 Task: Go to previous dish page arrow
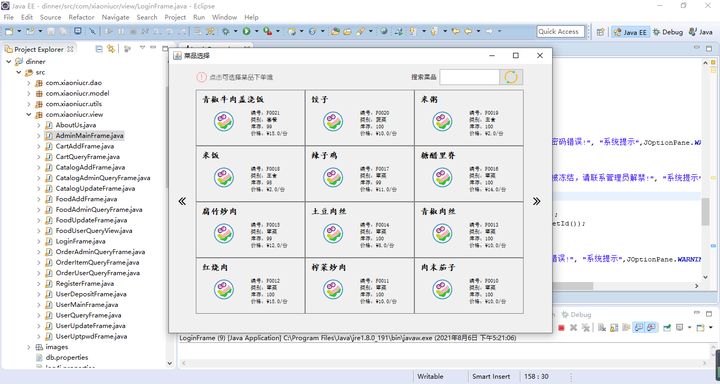pos(182,201)
